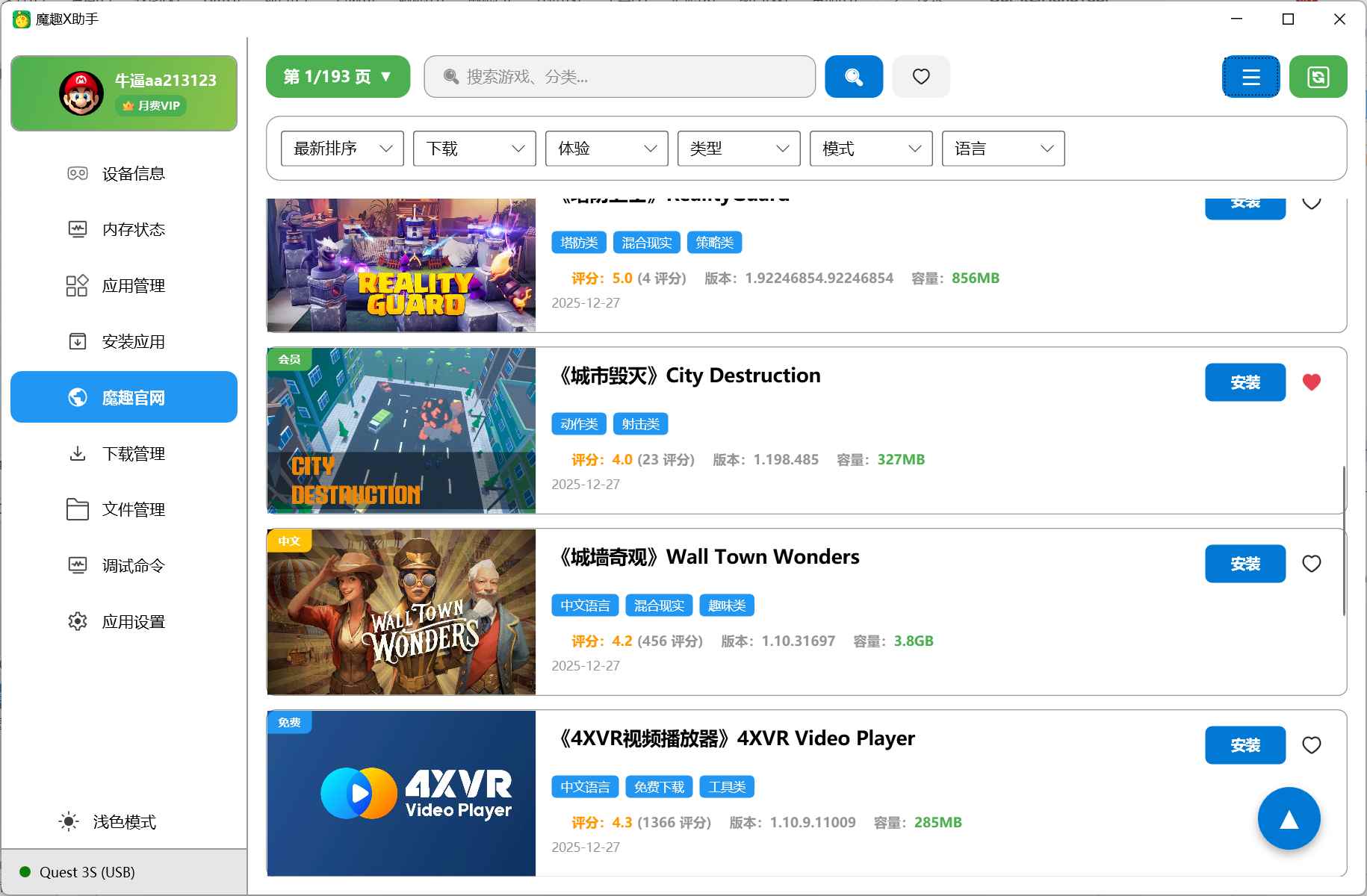The height and width of the screenshot is (896, 1367).
Task: Select the 文件管理 file manager icon
Action: pyautogui.click(x=78, y=509)
